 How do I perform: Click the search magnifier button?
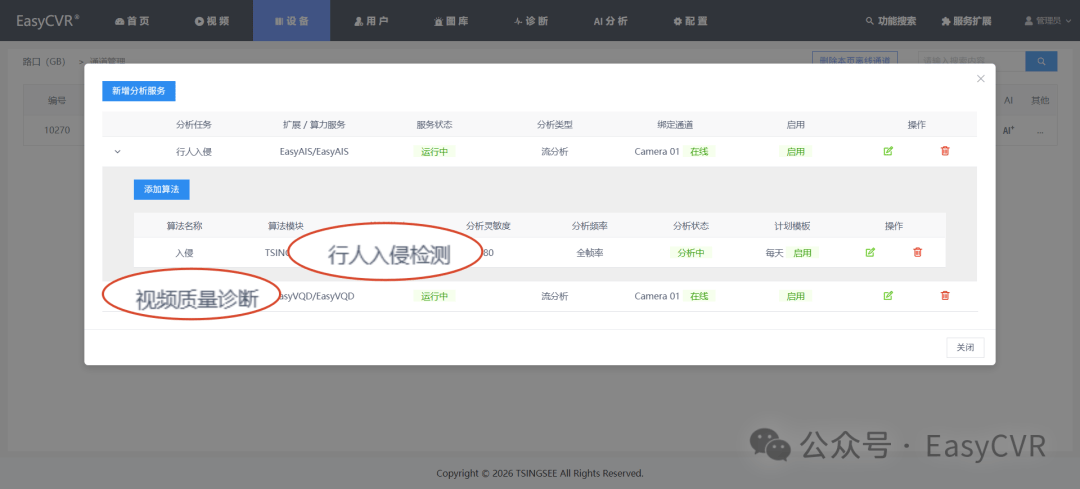click(x=1041, y=61)
